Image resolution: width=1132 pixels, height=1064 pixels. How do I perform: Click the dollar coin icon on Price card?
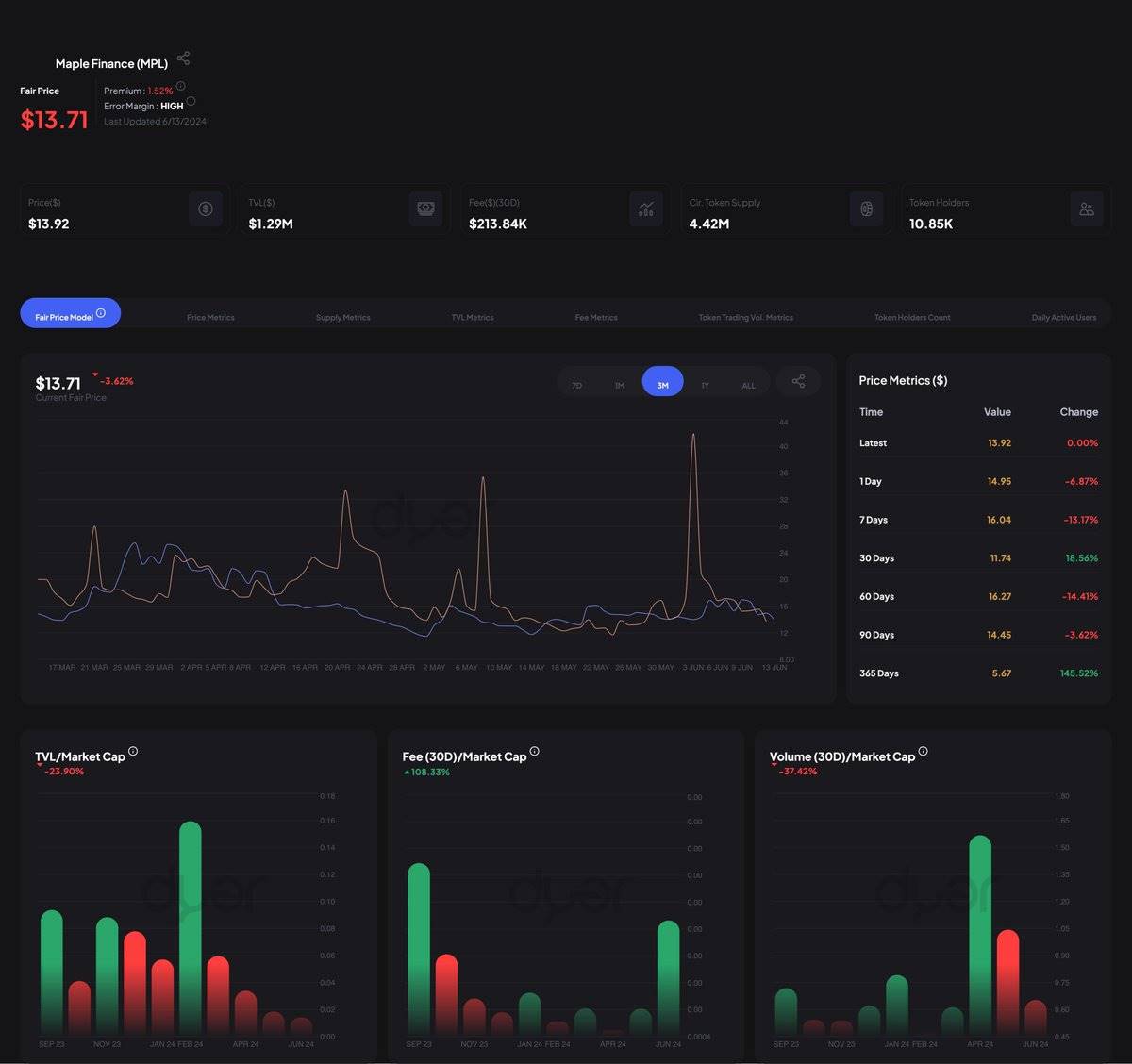coord(206,209)
